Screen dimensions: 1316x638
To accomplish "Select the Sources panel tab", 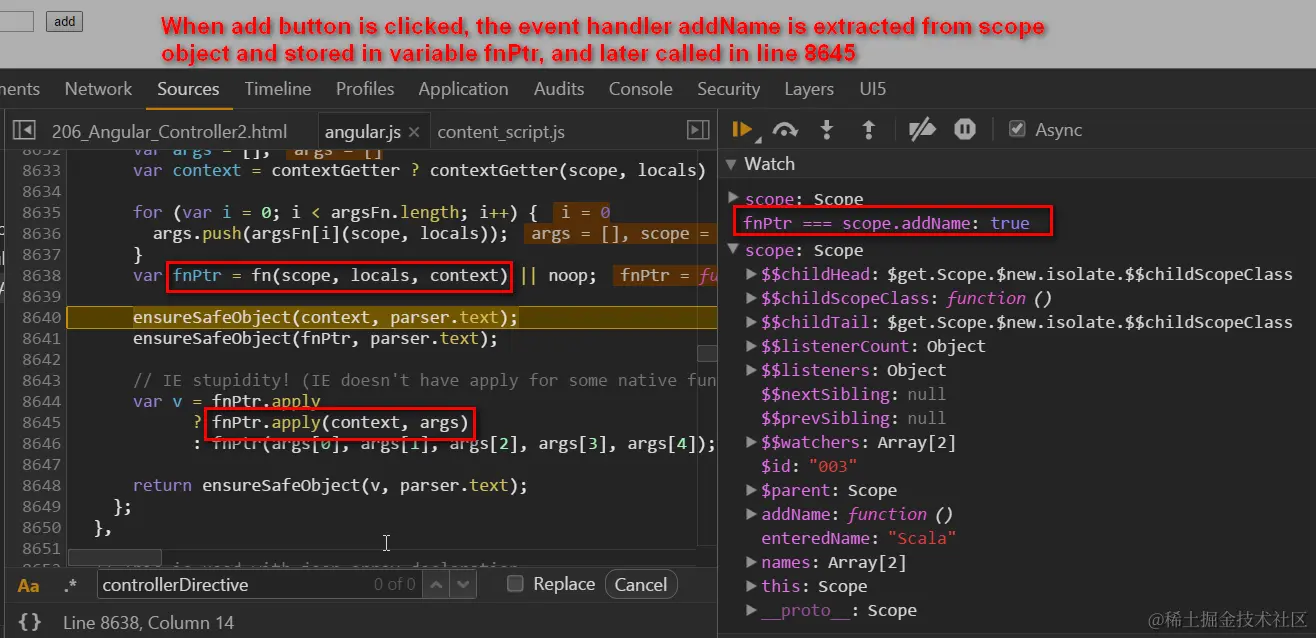I will [x=188, y=89].
